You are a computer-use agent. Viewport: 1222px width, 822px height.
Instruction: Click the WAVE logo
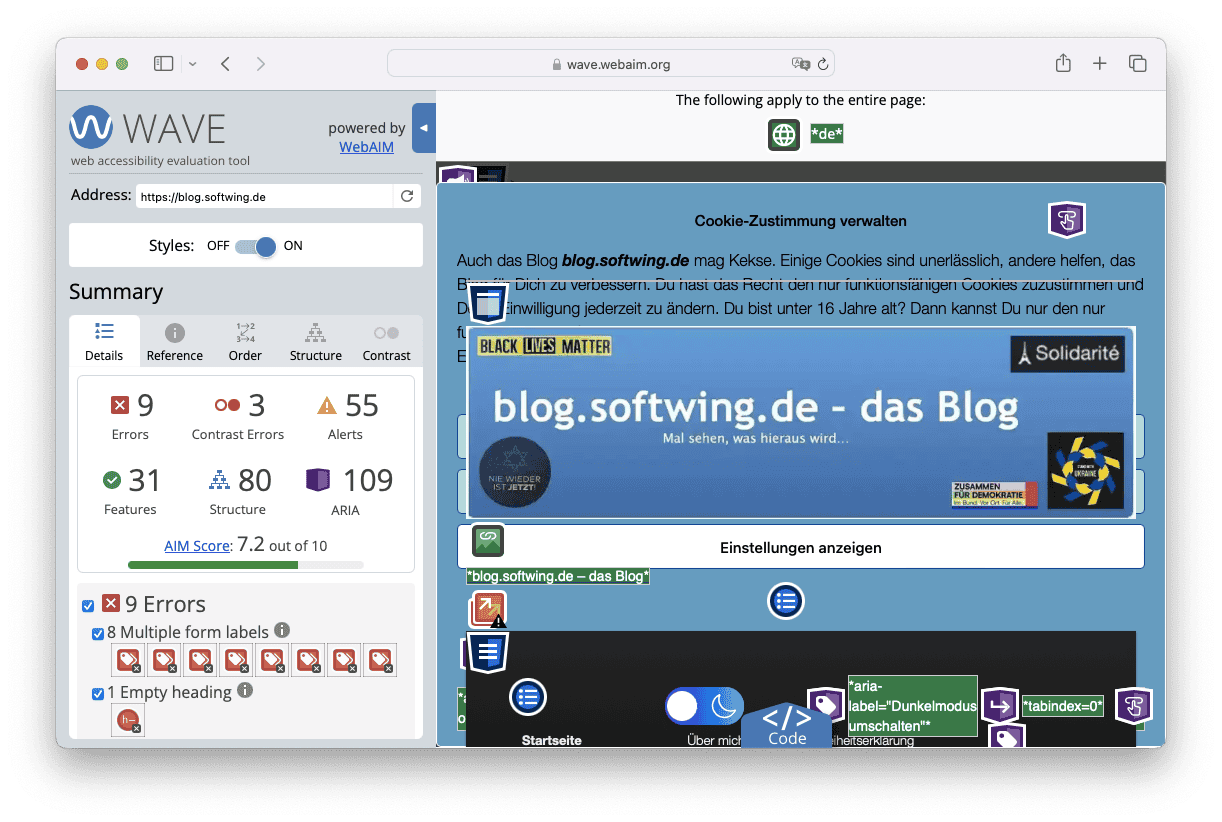pyautogui.click(x=148, y=128)
